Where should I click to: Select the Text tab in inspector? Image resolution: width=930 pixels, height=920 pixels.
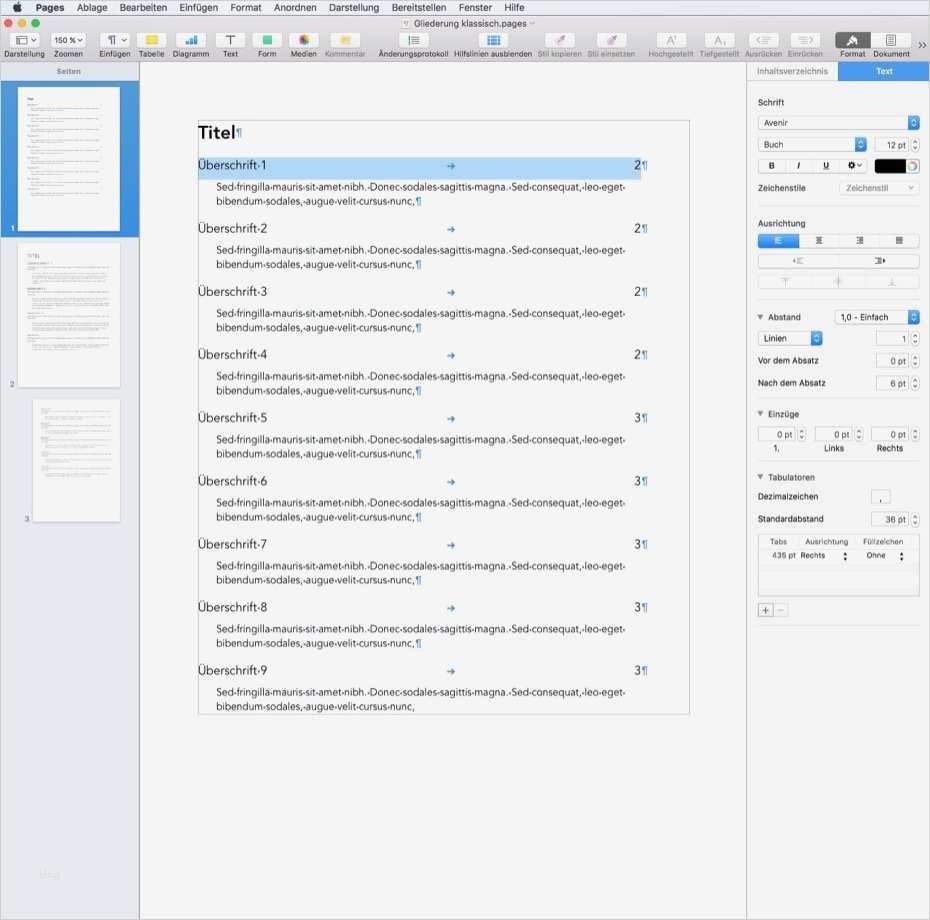pyautogui.click(x=884, y=71)
